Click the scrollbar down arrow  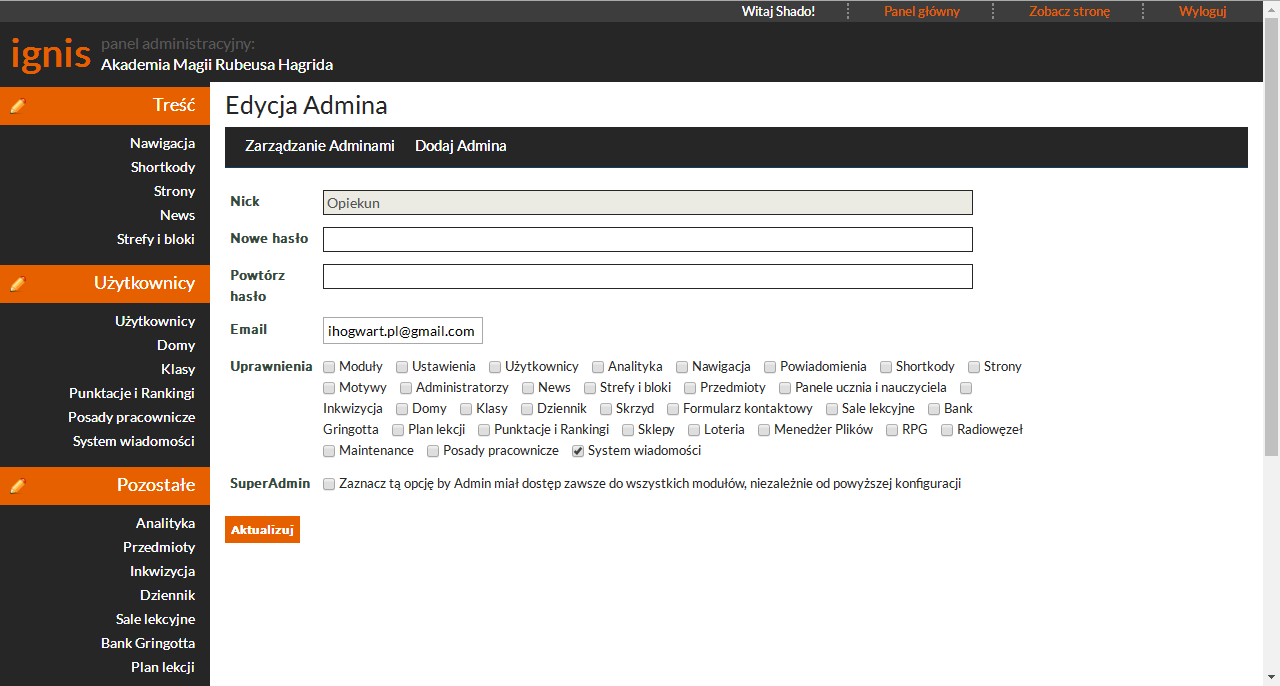[1271, 677]
